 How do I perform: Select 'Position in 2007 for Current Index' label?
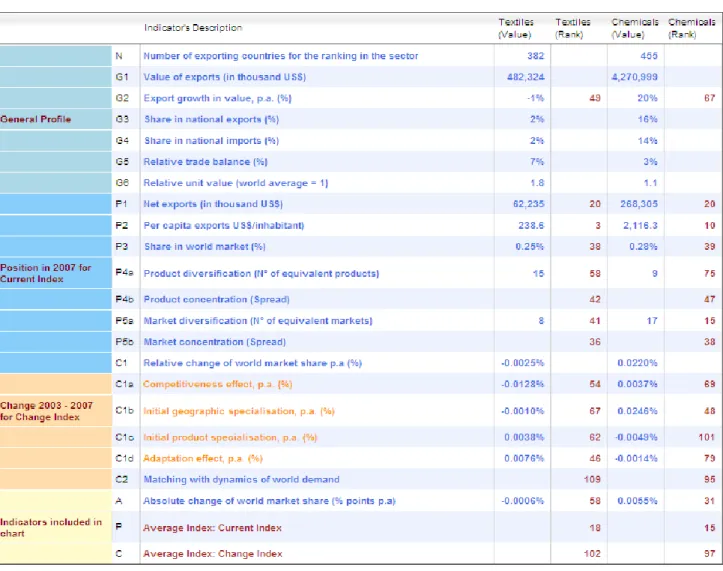46,273
